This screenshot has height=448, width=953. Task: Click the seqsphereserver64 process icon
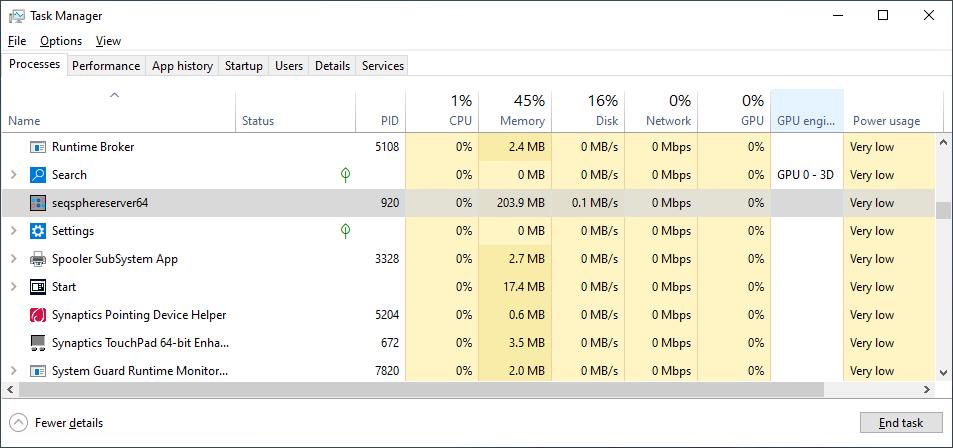pos(38,203)
